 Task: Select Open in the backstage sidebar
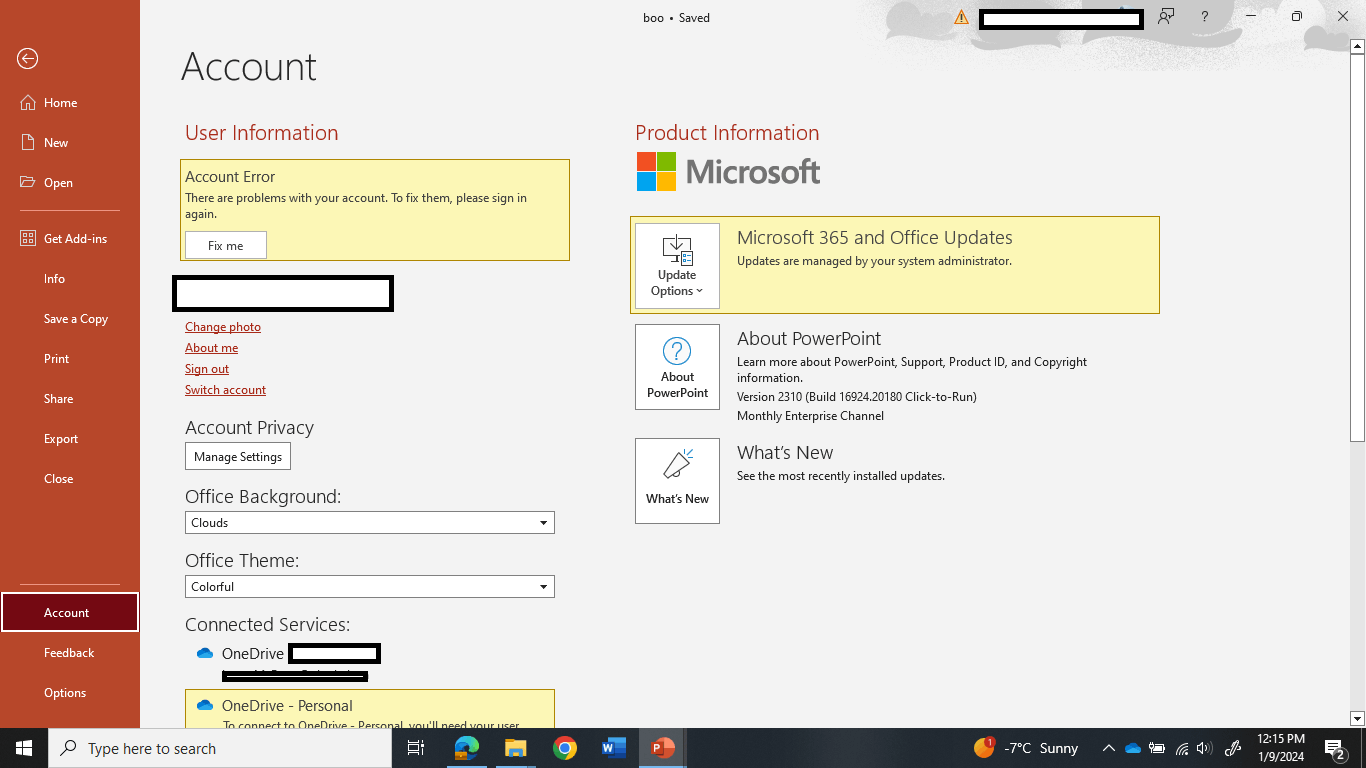click(70, 183)
